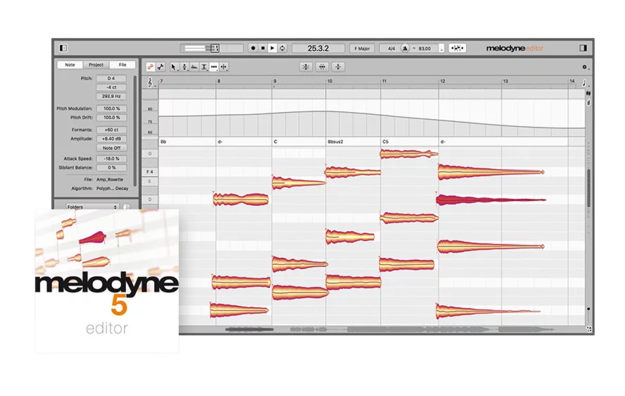The image size is (625, 396).
Task: Open the settings gear dropdown
Action: click(x=585, y=67)
